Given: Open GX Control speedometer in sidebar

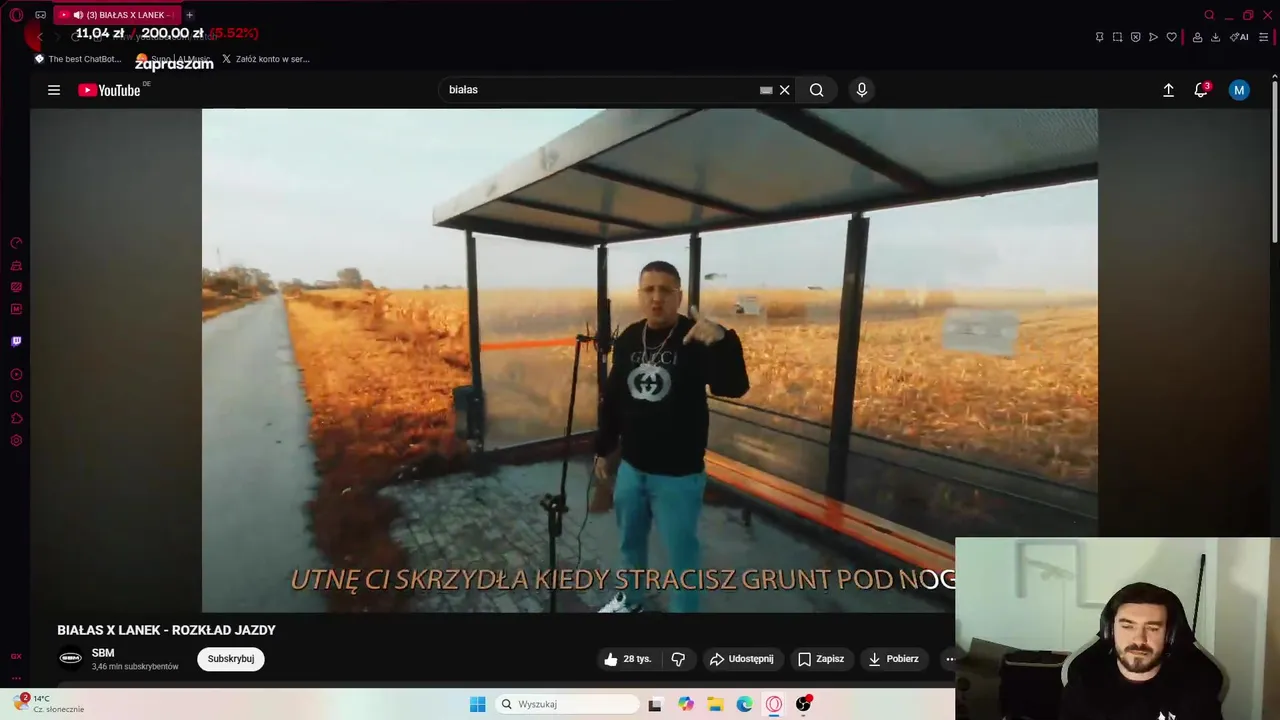Looking at the screenshot, I should 16,243.
